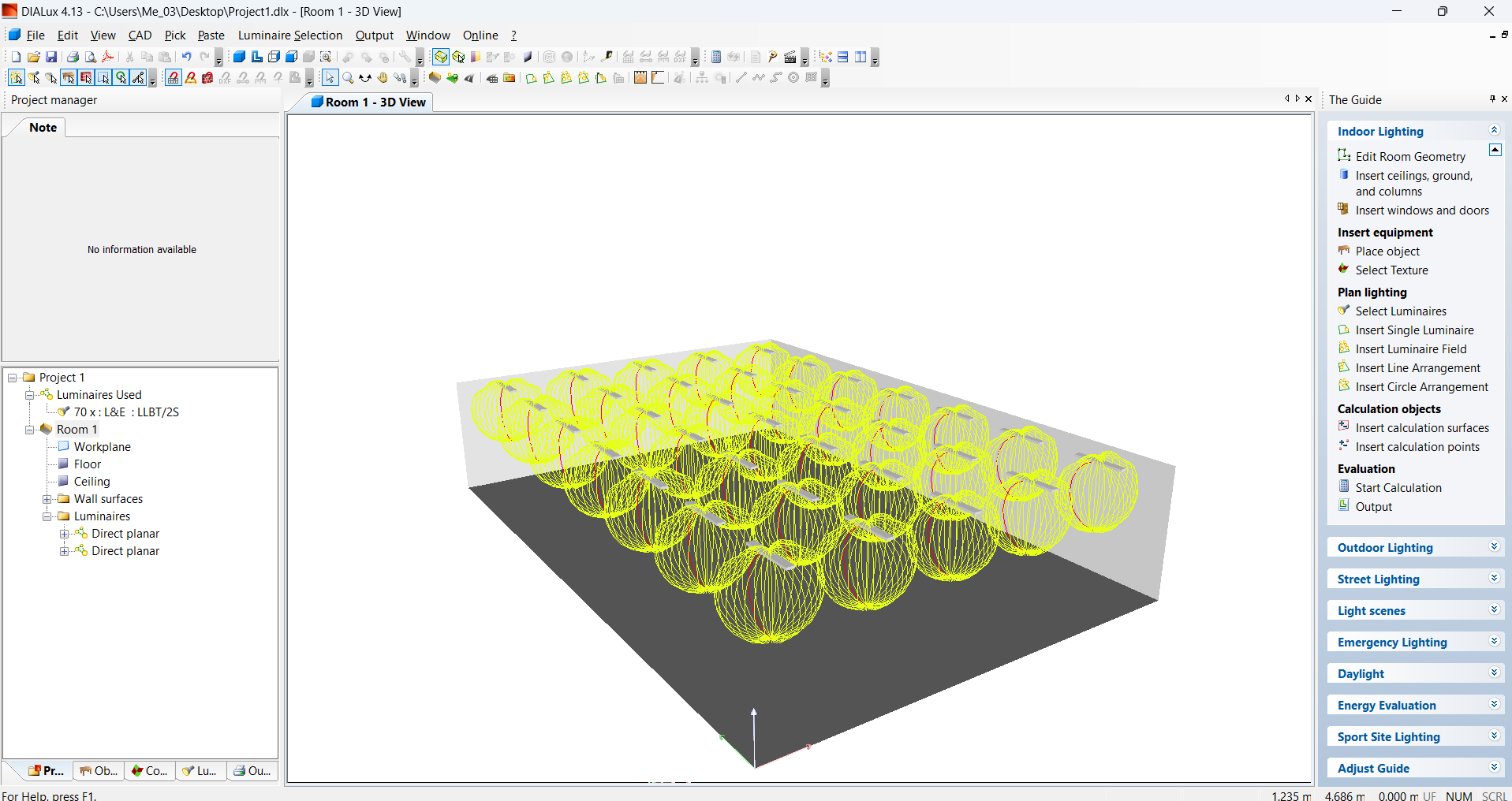Screen dimensions: 1512x801
Task: Switch to the Room 1 - 3D View tab
Action: coord(368,102)
